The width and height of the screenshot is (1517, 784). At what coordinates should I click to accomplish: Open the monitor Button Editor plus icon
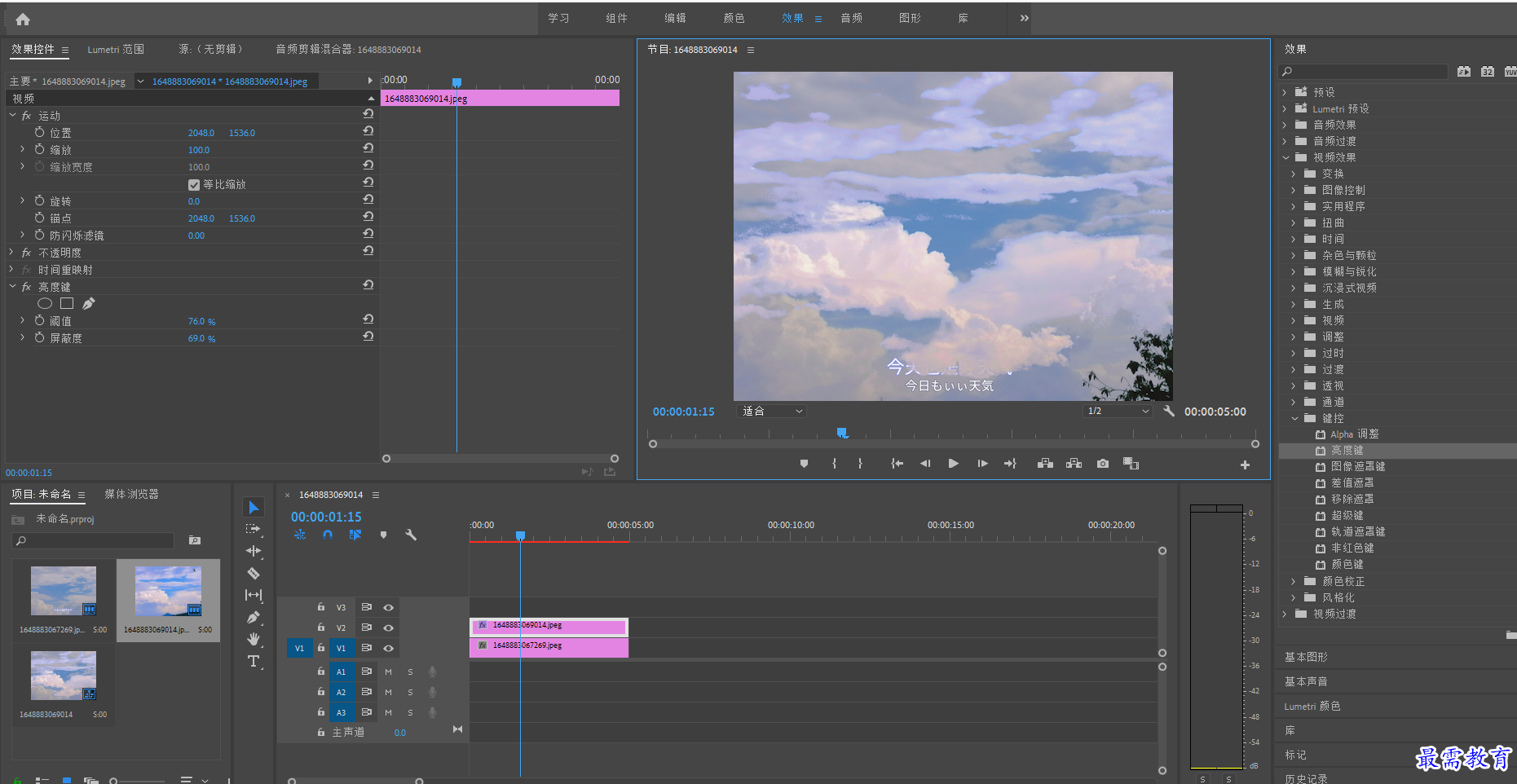click(1245, 465)
